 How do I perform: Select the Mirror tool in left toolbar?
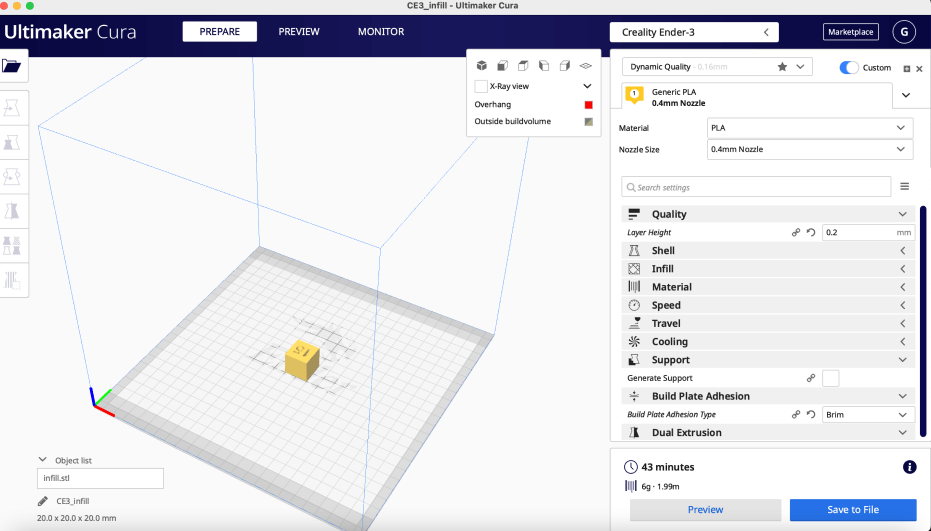(x=12, y=211)
